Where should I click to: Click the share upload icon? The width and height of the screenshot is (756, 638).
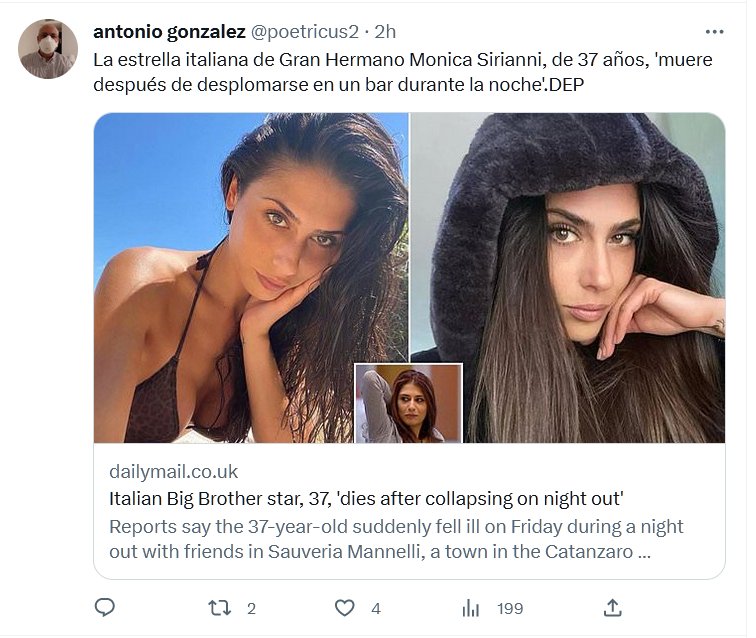click(613, 607)
